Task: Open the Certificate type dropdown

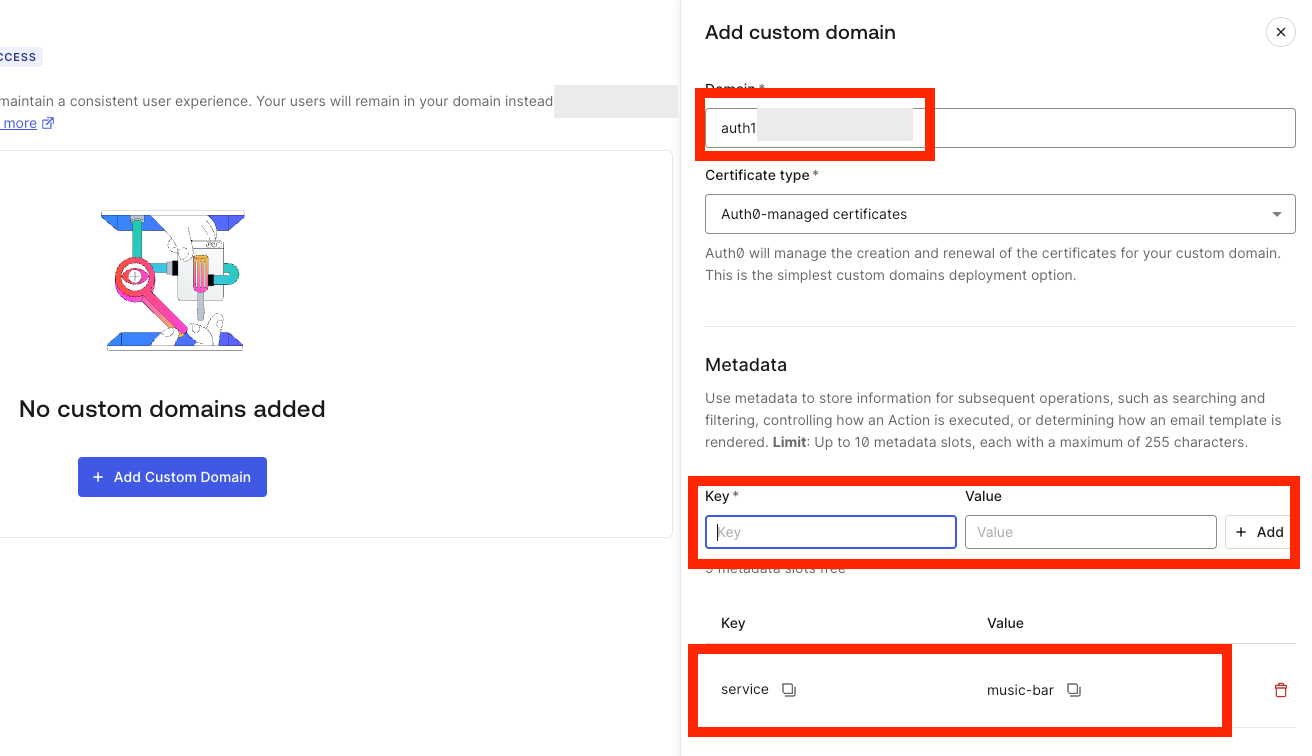Action: 999,214
